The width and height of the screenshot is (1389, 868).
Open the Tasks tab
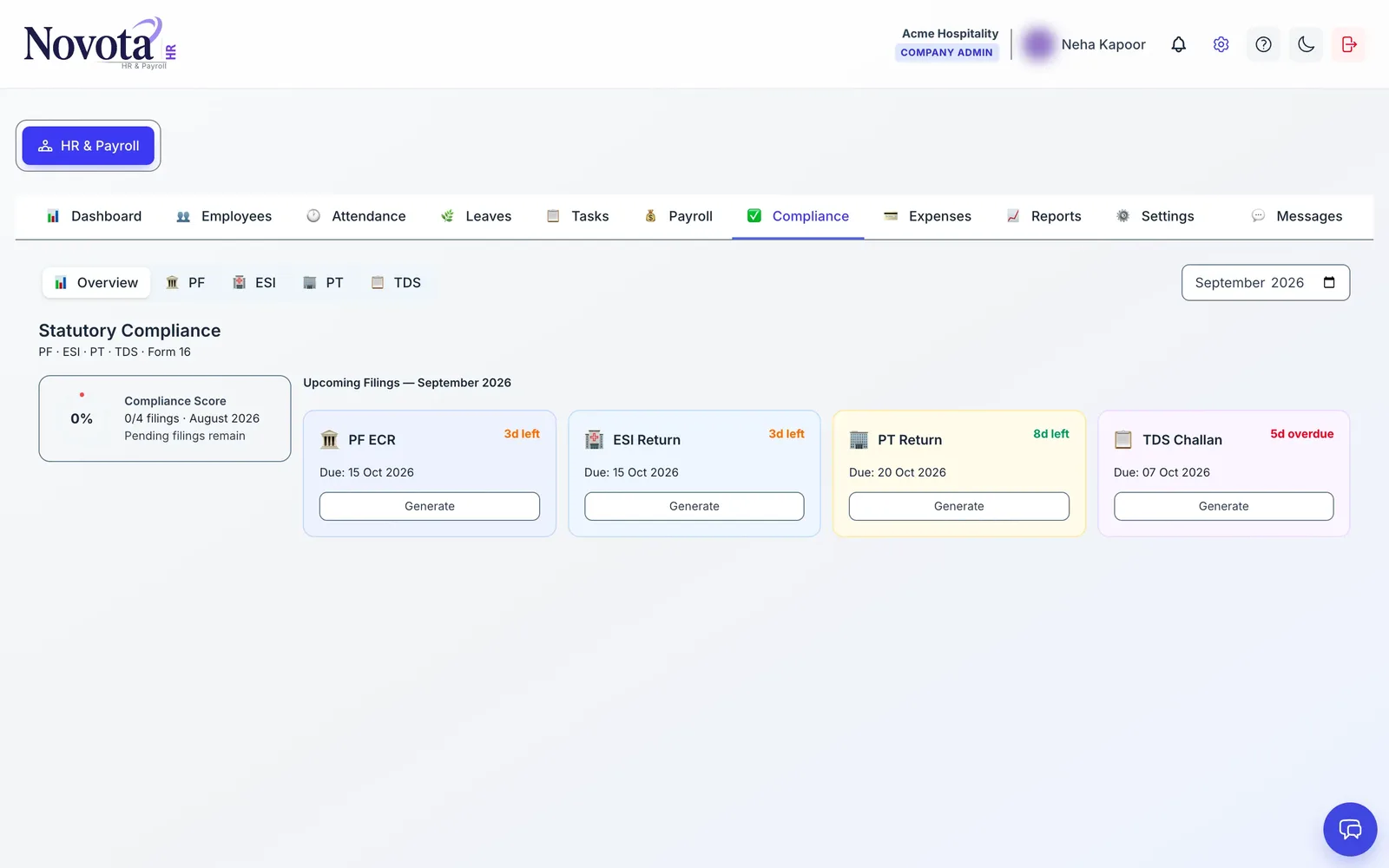point(577,216)
